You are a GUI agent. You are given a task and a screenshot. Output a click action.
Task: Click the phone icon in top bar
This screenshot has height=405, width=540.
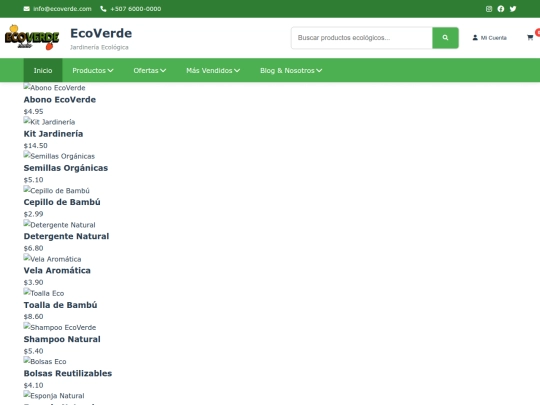(103, 9)
